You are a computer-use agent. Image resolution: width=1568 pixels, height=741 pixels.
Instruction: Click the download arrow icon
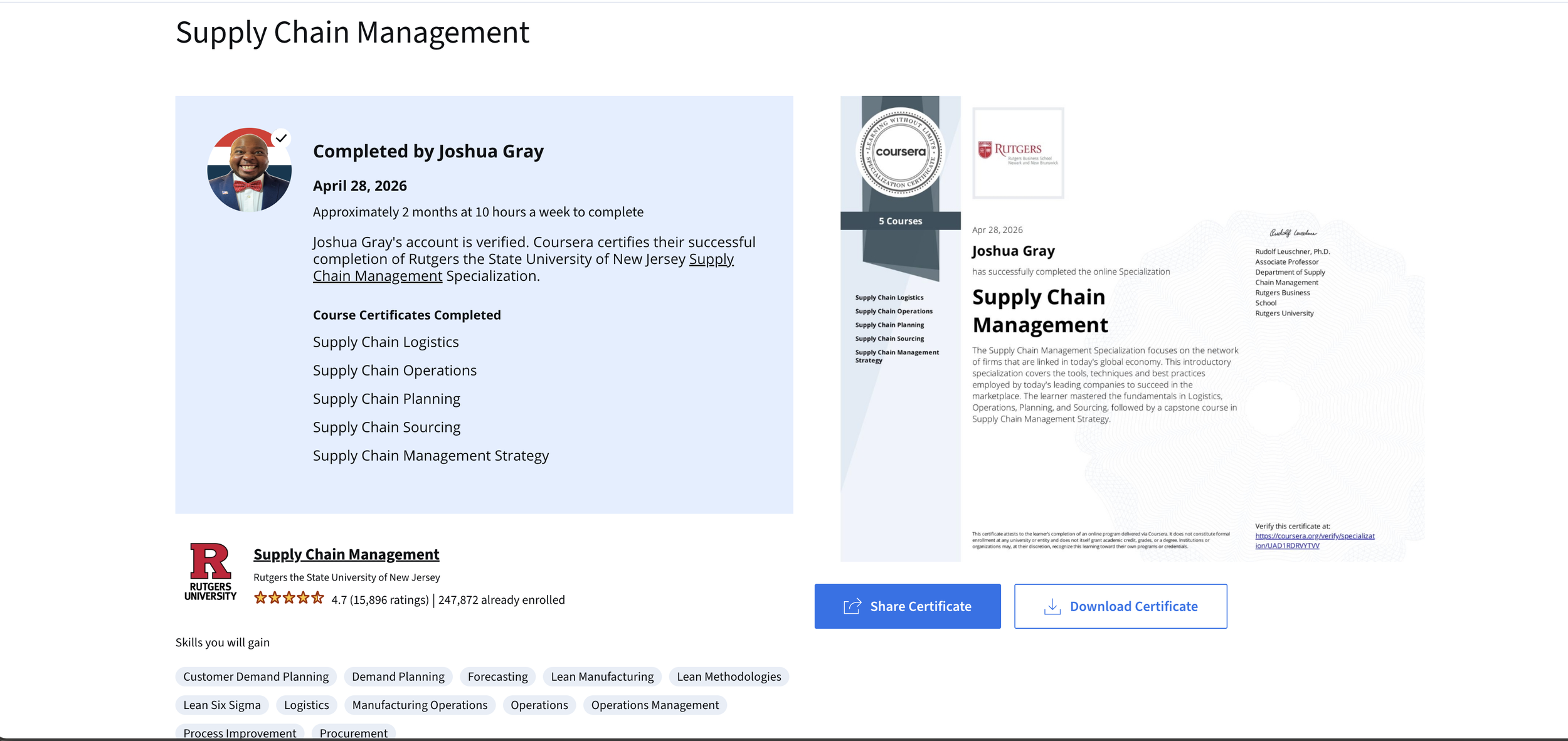coord(1052,606)
